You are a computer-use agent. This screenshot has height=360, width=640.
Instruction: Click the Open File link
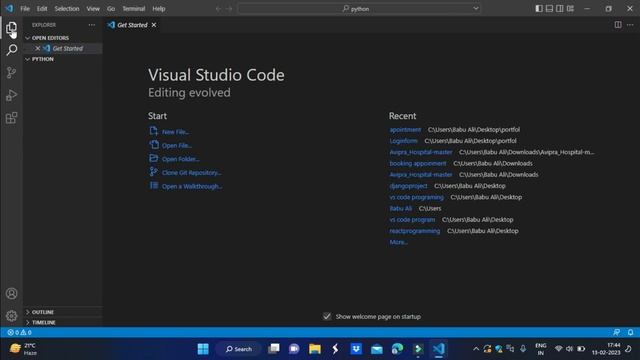tap(177, 145)
